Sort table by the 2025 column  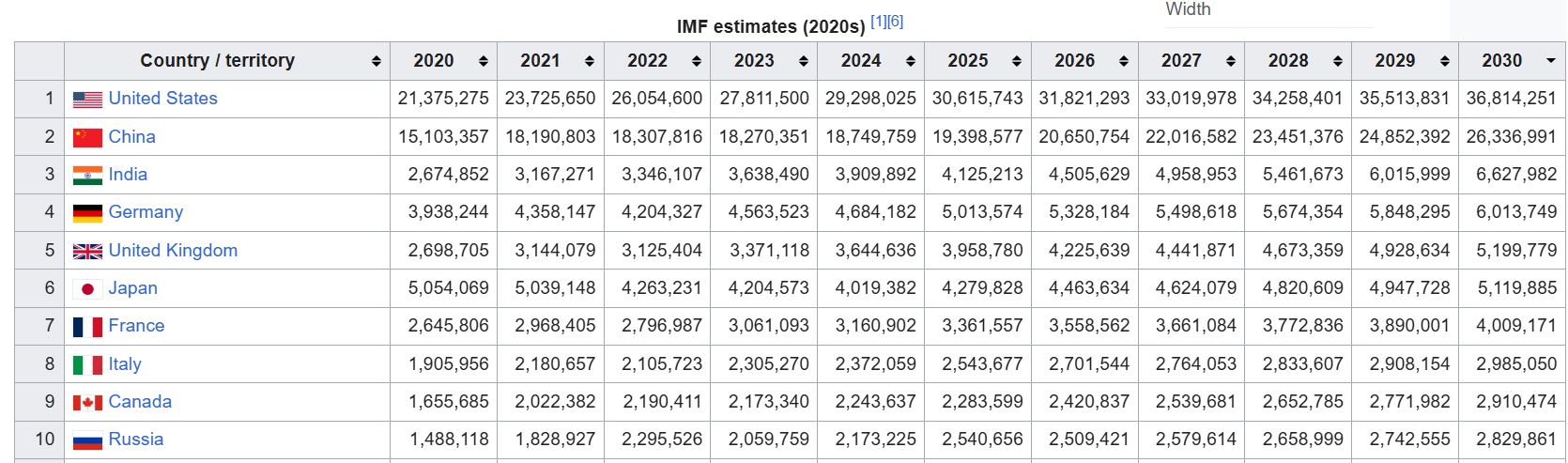coord(977,61)
